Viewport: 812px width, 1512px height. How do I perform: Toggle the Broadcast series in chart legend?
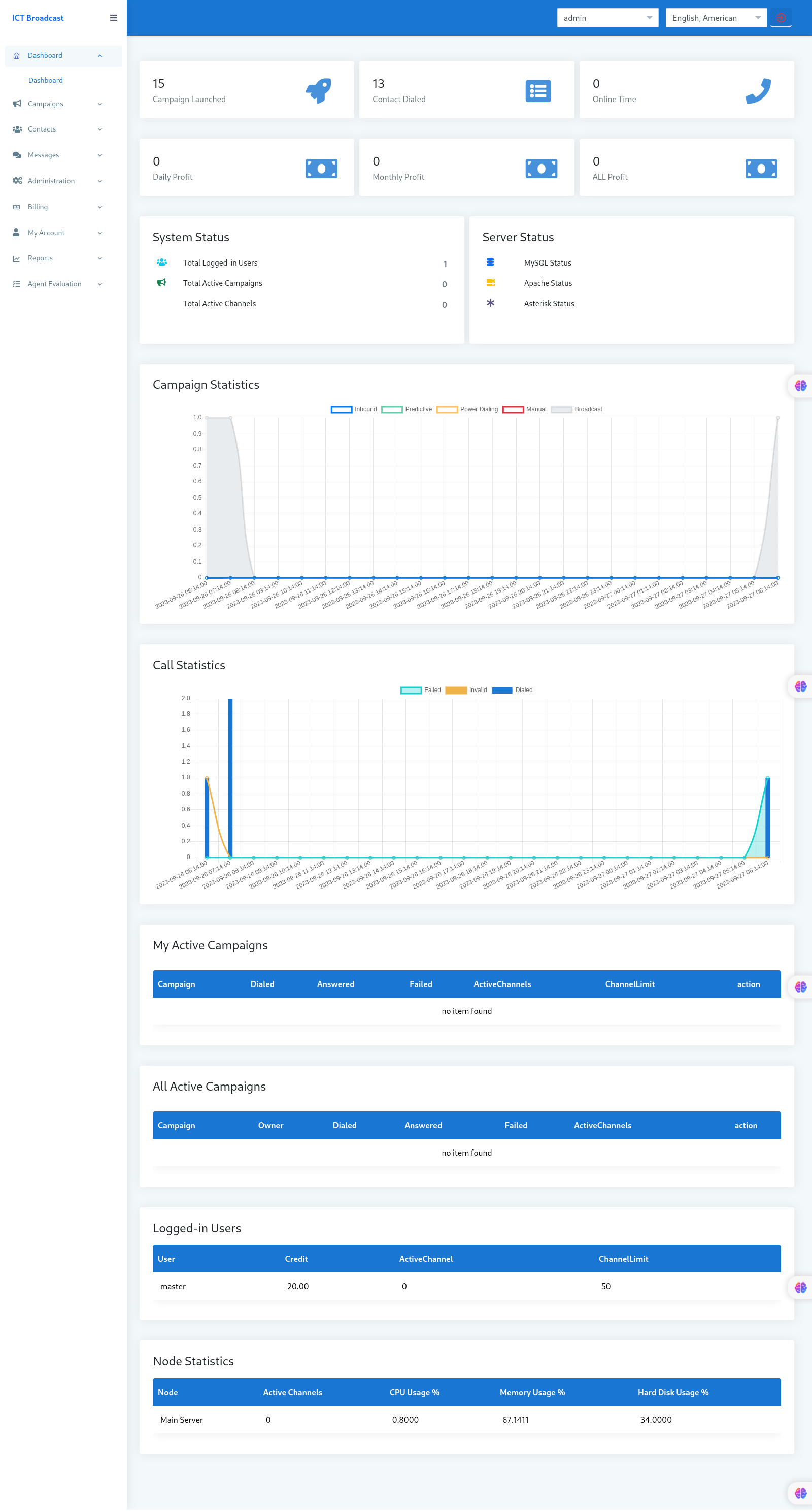(x=577, y=409)
